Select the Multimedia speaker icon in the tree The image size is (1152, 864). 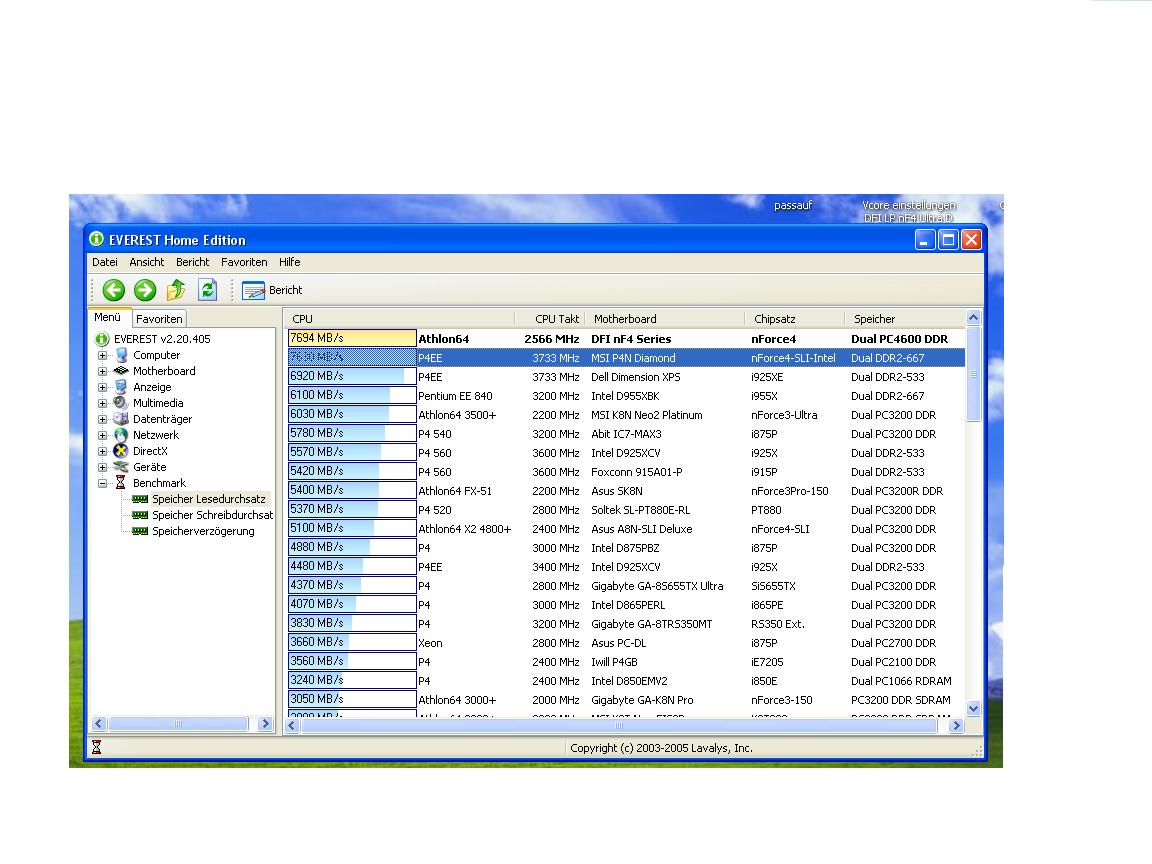(121, 403)
